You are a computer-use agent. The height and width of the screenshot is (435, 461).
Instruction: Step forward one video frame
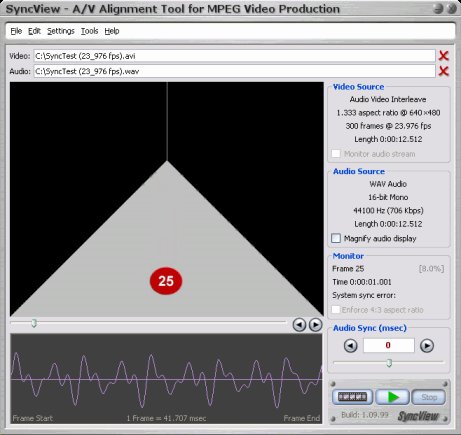315,324
